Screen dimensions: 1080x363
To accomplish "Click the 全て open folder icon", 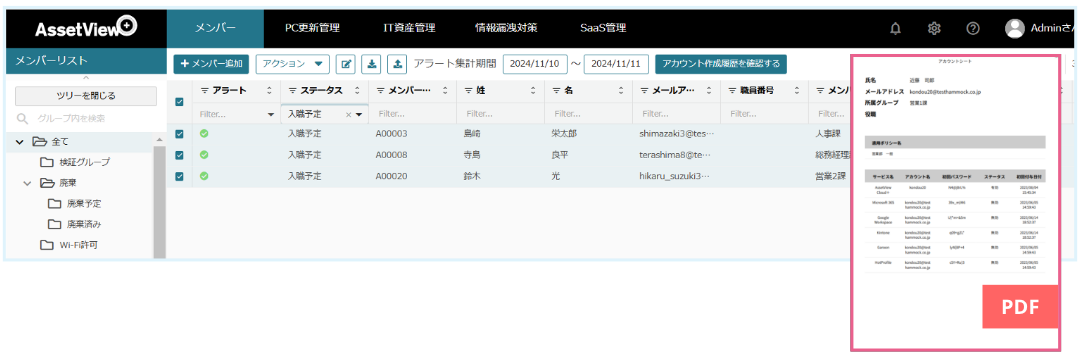I will [x=39, y=142].
